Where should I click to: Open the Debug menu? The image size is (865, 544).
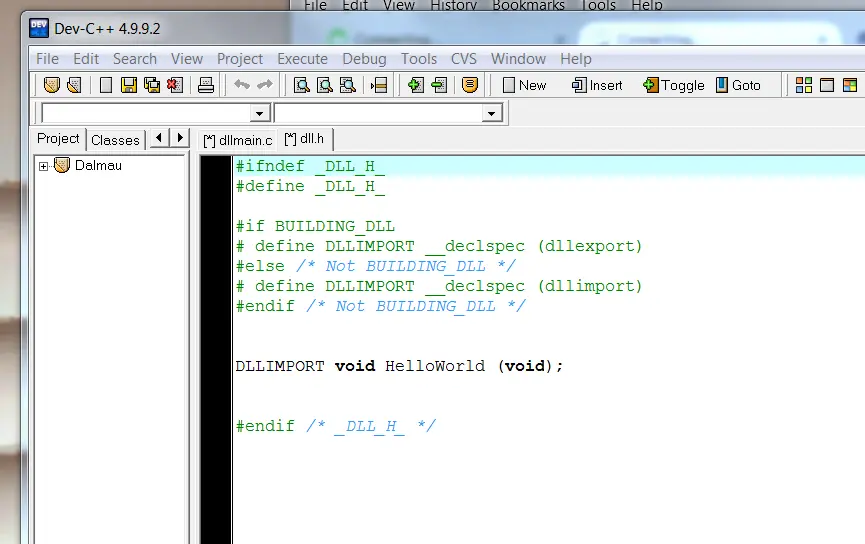click(364, 58)
